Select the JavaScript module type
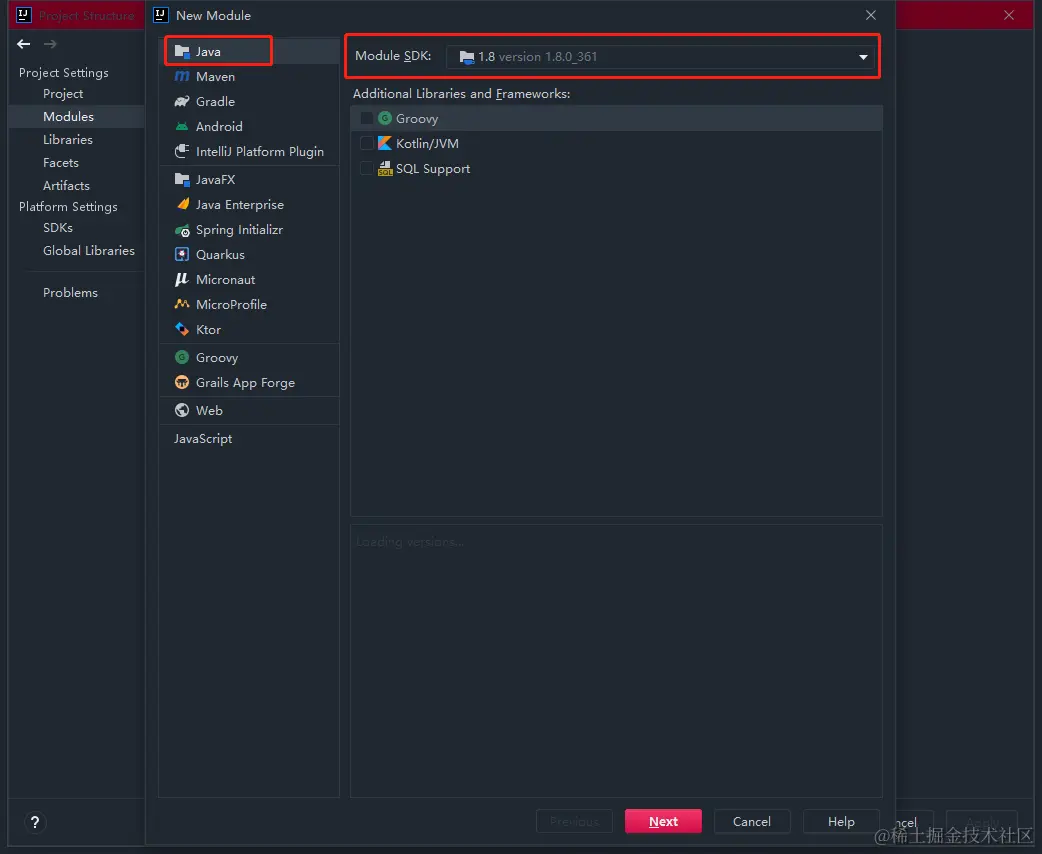The height and width of the screenshot is (854, 1042). tap(249, 439)
